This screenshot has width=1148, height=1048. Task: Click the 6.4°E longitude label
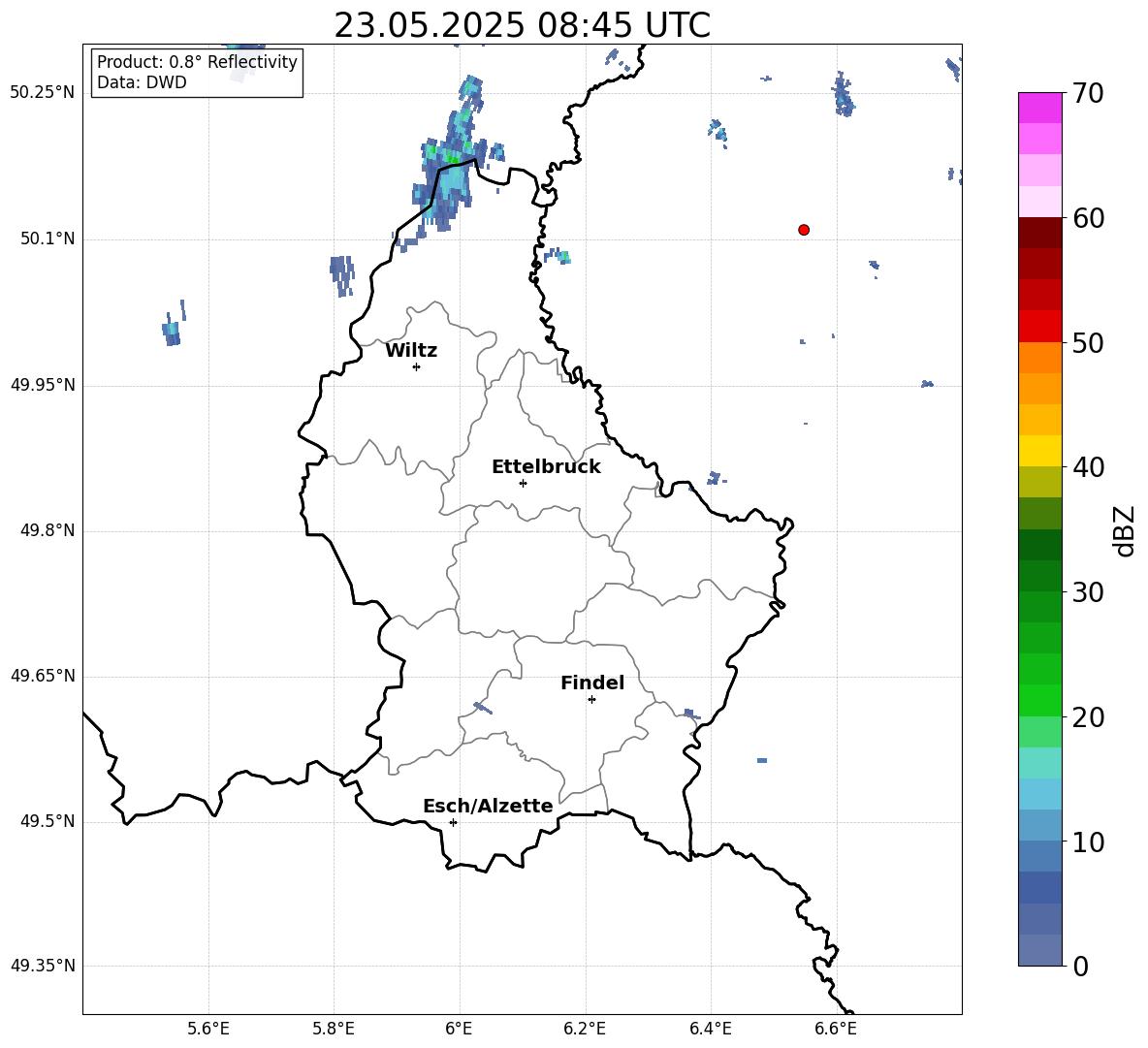(x=710, y=1029)
